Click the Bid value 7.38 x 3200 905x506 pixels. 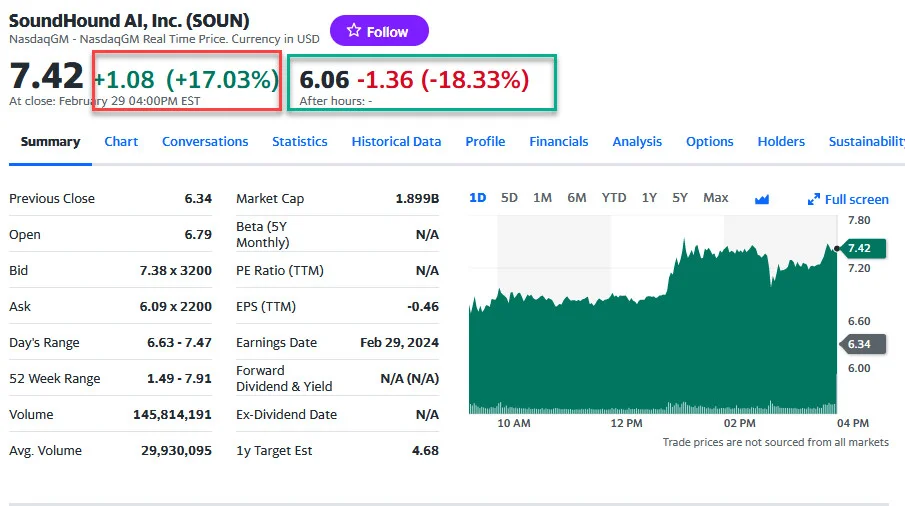(175, 271)
